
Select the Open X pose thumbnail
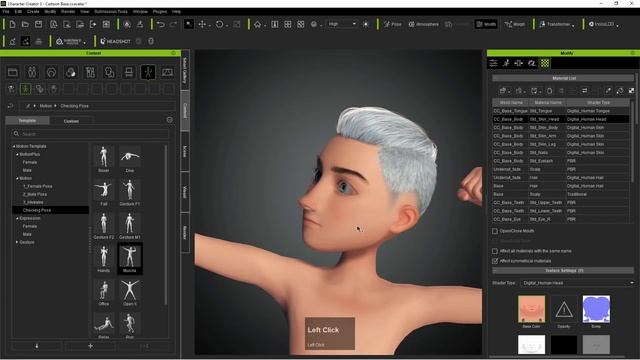[130, 292]
